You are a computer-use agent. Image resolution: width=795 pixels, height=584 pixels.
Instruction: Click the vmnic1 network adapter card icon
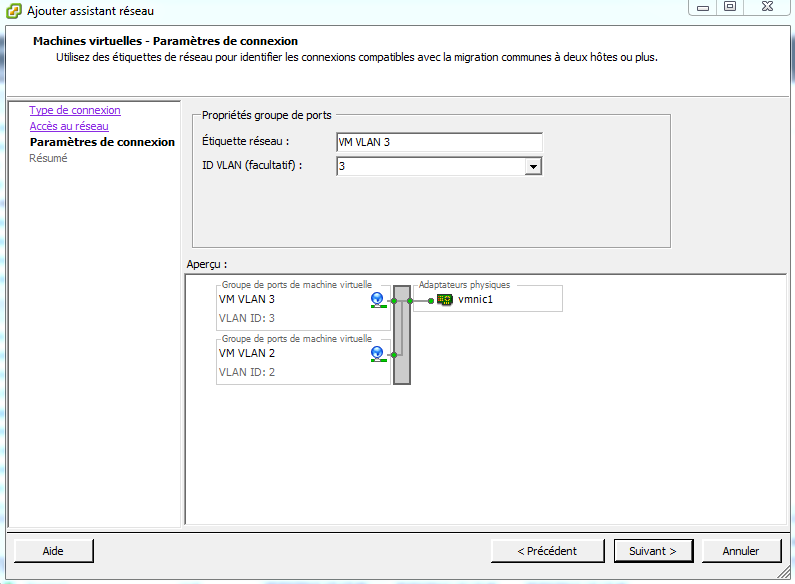[445, 300]
